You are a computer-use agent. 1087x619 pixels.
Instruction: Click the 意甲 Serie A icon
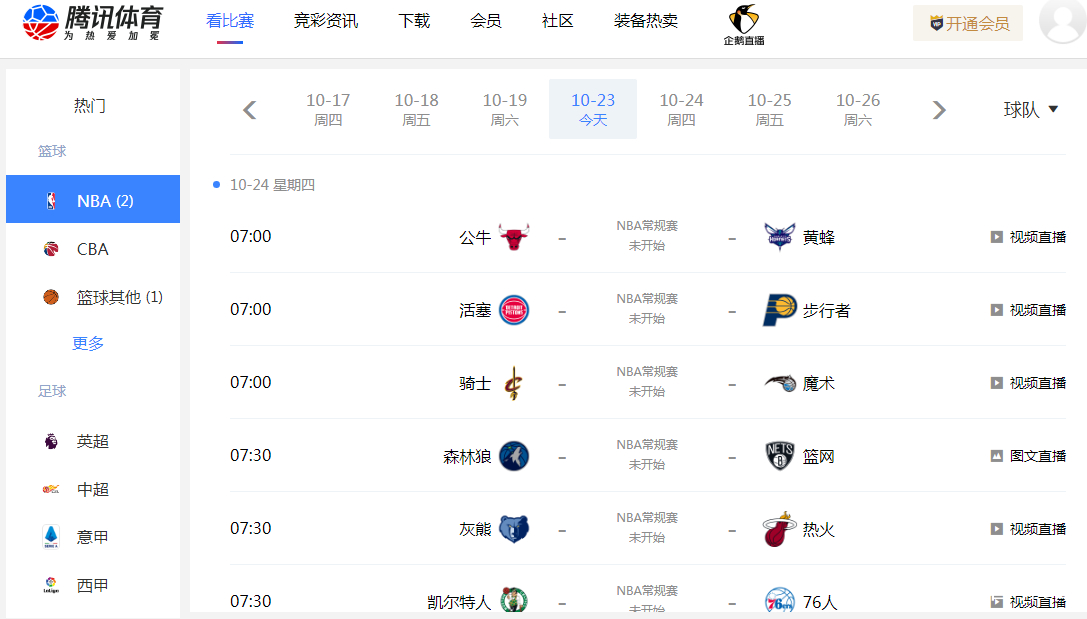point(51,537)
